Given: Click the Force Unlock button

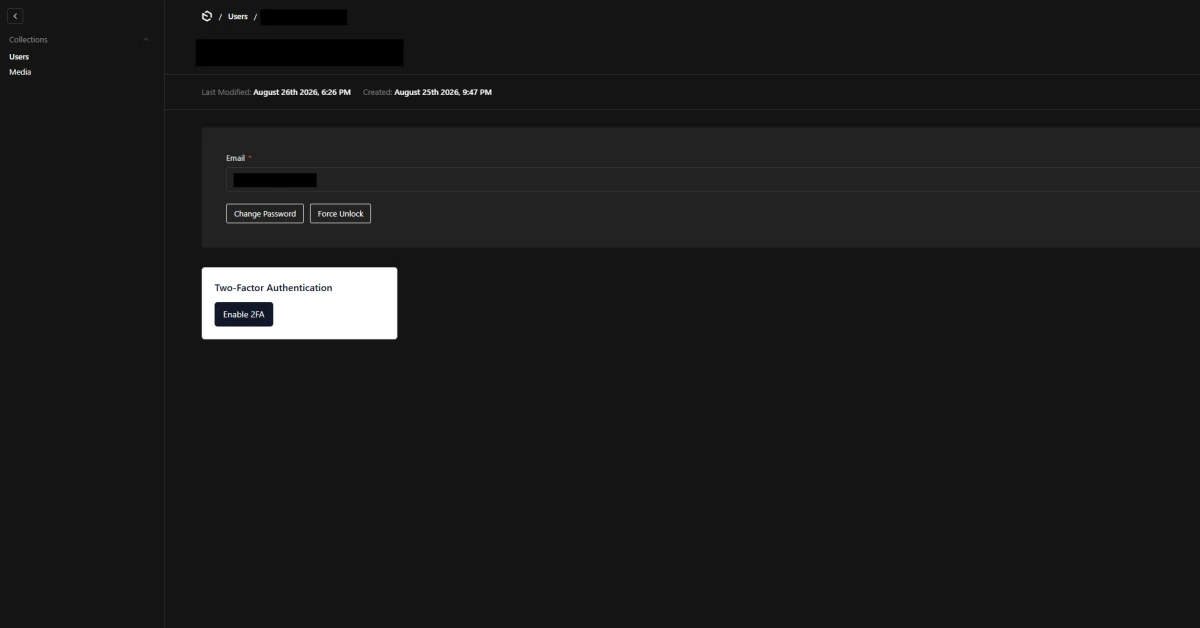Looking at the screenshot, I should (340, 214).
